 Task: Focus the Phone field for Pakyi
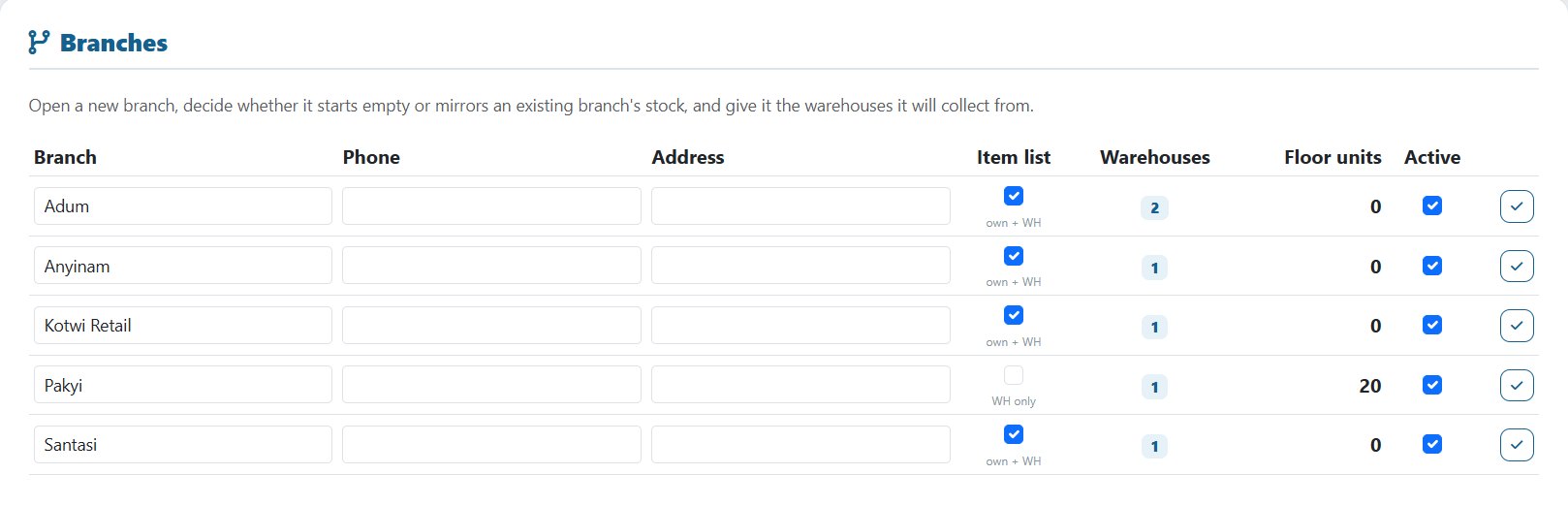tap(491, 385)
